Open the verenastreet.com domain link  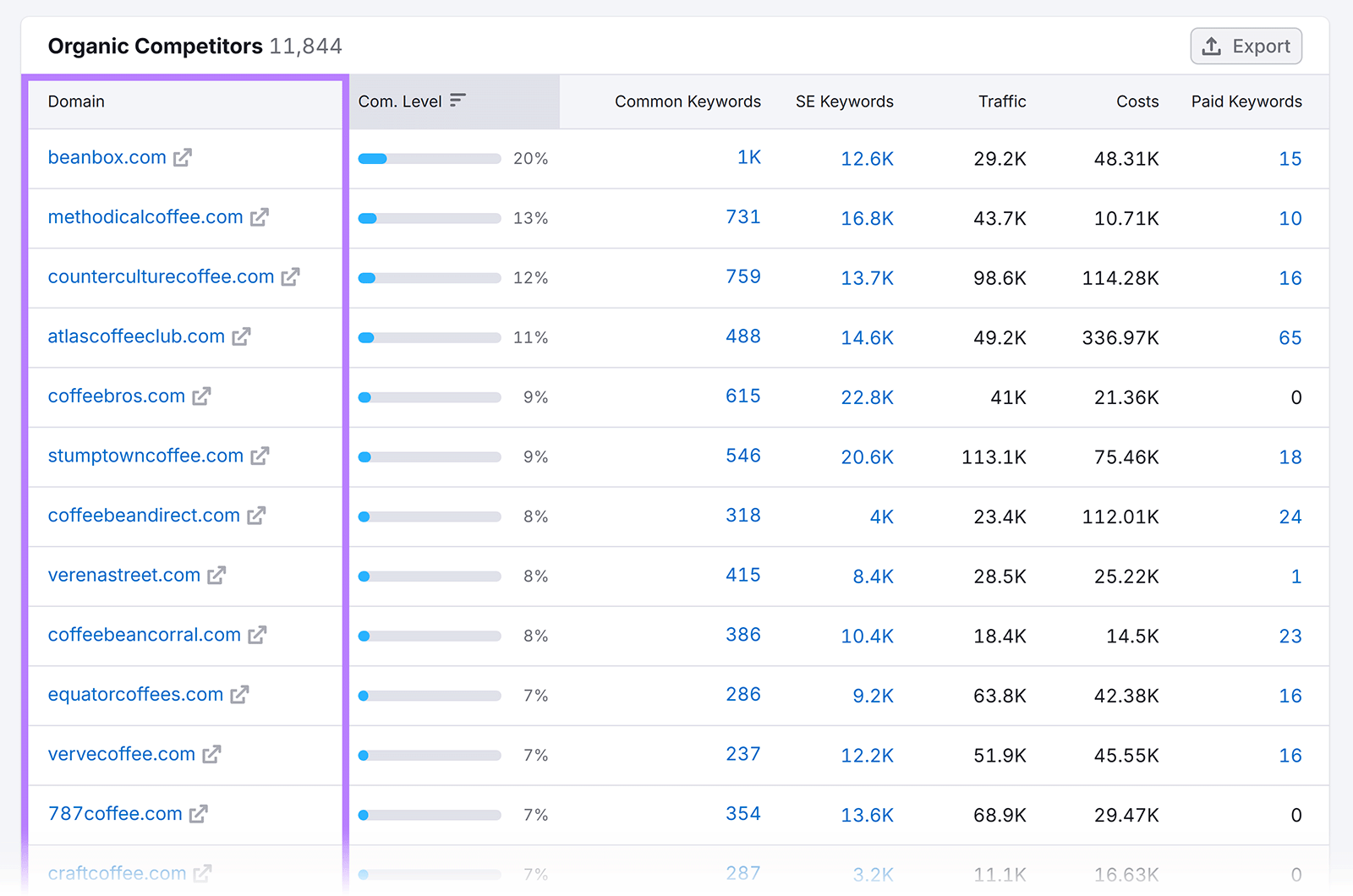[124, 575]
